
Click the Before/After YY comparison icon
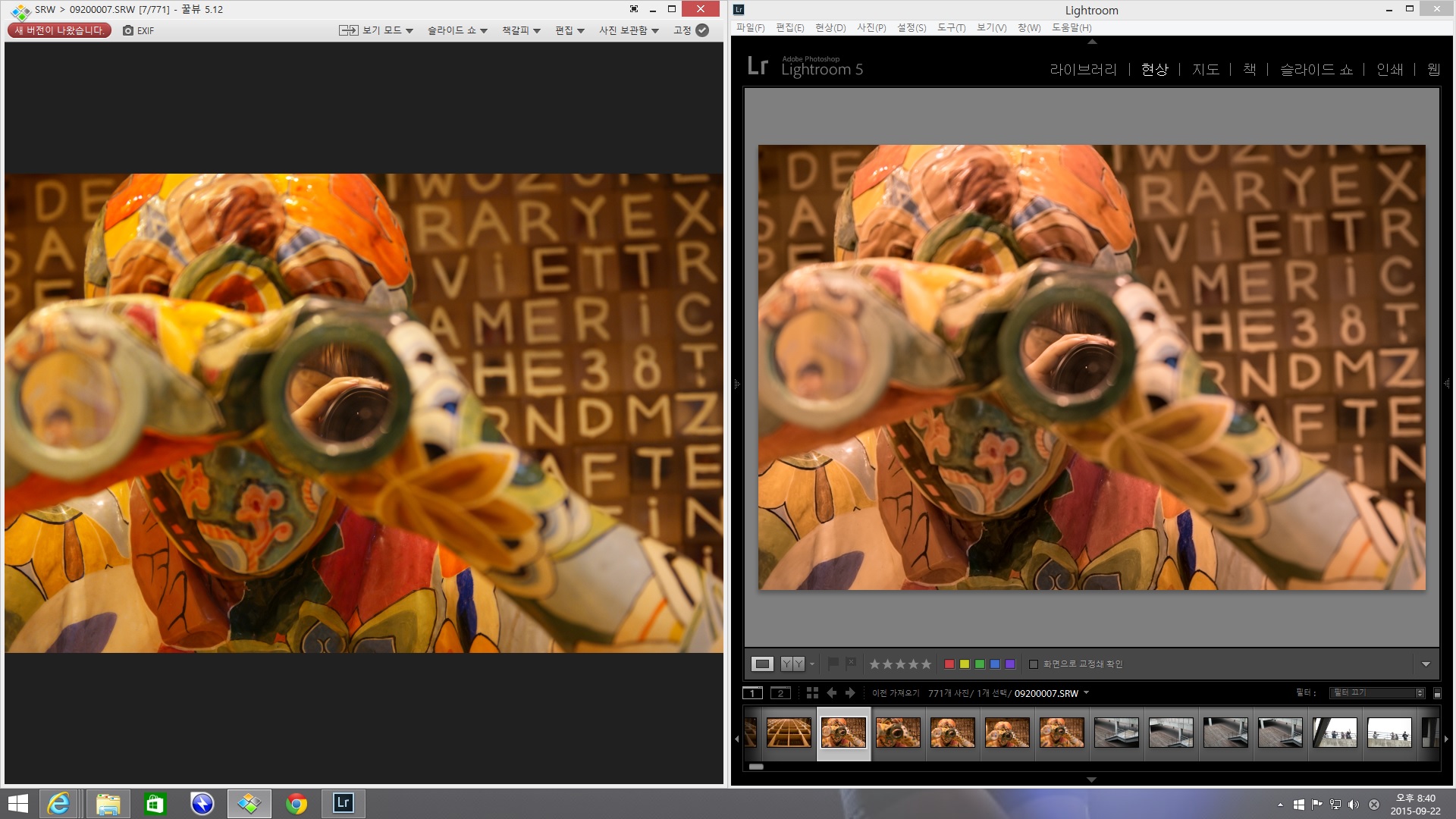pos(792,664)
